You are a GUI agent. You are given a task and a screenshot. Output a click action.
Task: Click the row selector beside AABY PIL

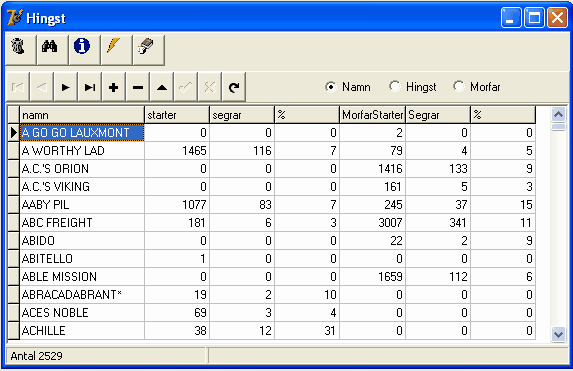coord(14,205)
